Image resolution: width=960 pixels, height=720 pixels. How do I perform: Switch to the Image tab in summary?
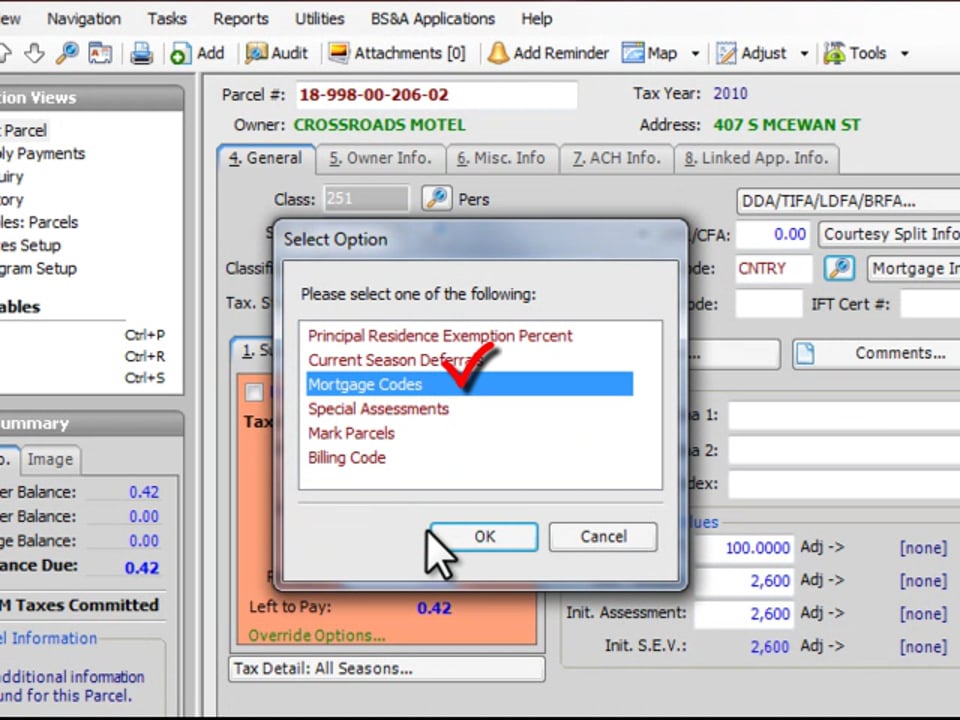click(x=50, y=459)
